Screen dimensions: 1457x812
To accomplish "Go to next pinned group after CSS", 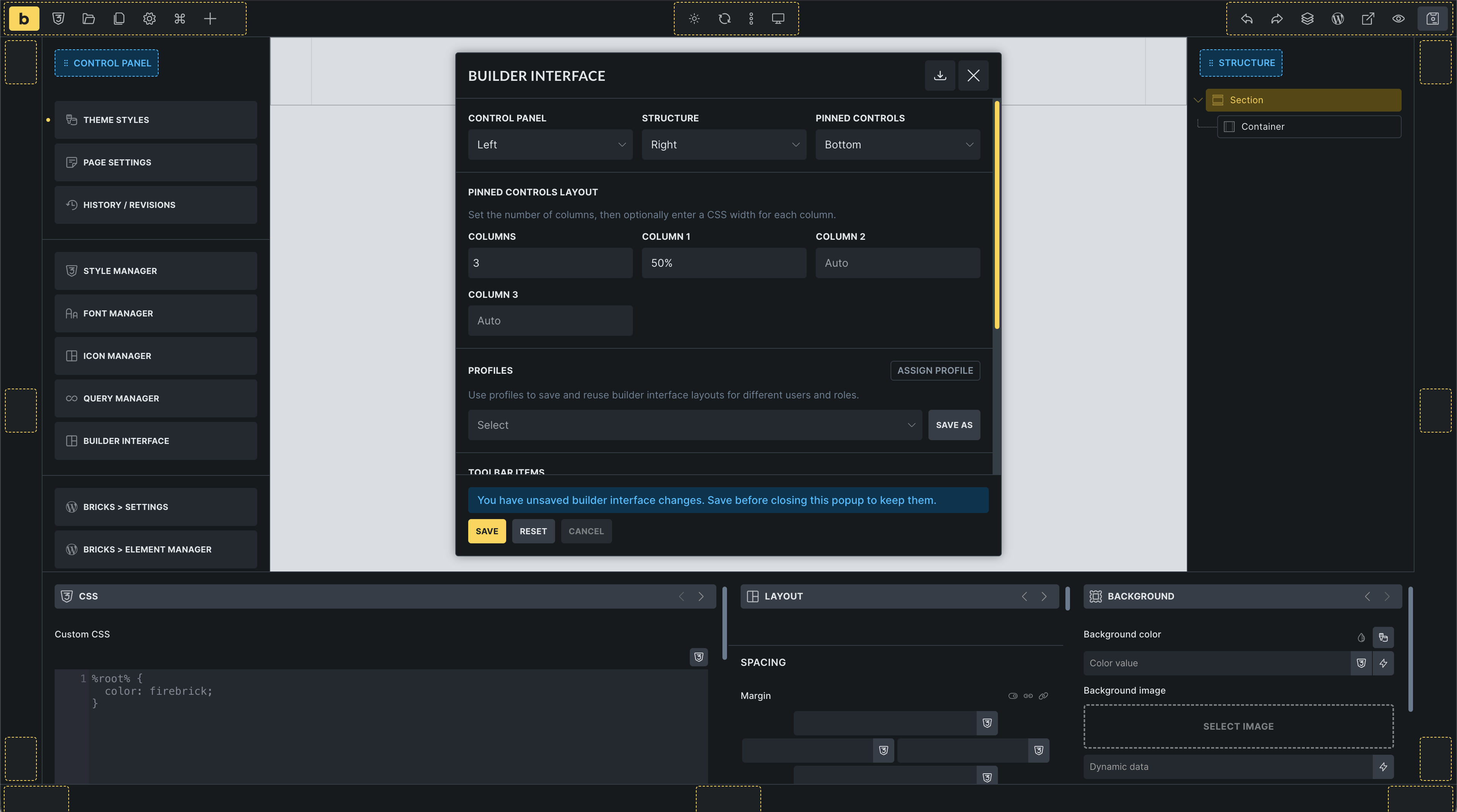I will 701,596.
